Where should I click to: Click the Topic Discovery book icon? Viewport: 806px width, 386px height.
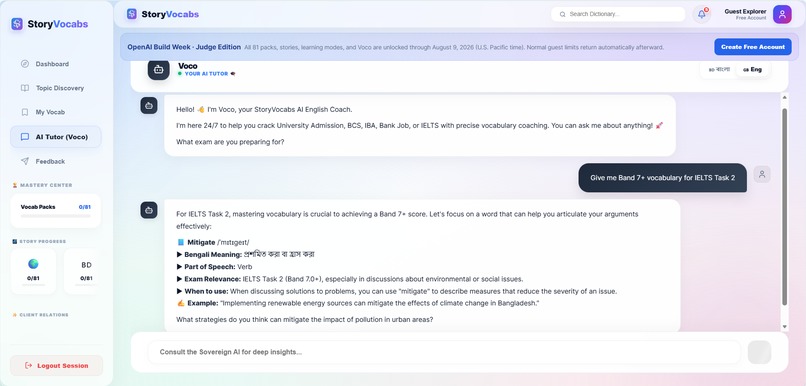[25, 88]
